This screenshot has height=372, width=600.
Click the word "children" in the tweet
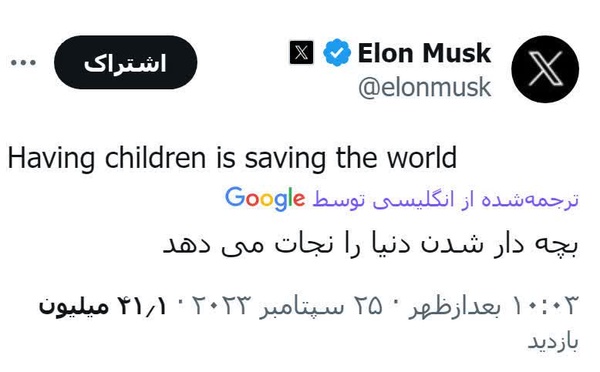point(155,157)
